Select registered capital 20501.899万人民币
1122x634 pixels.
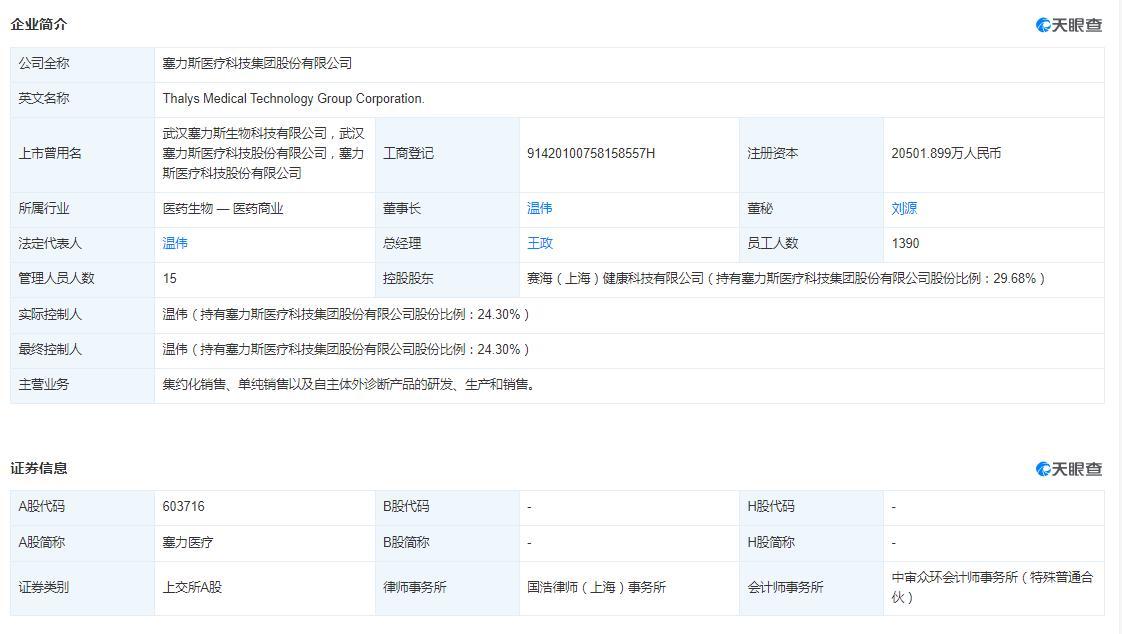coord(946,153)
